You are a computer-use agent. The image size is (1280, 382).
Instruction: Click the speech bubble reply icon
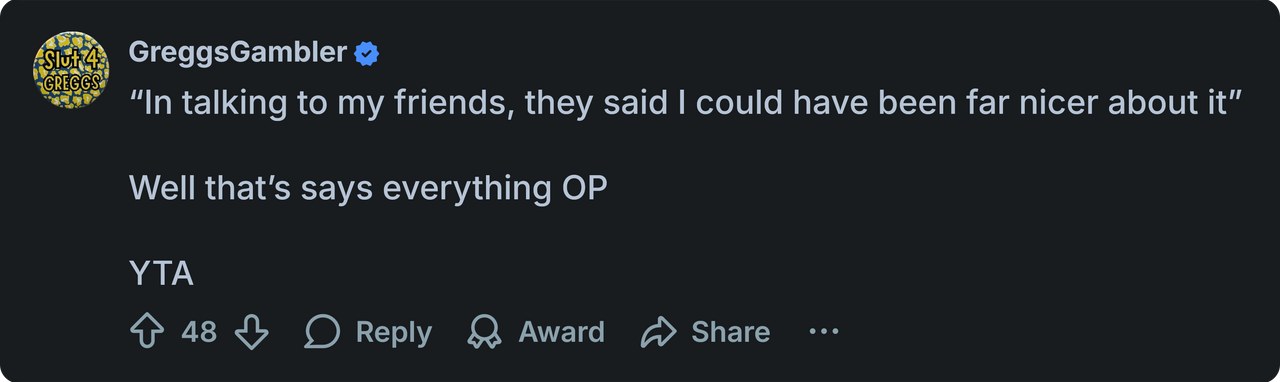322,332
